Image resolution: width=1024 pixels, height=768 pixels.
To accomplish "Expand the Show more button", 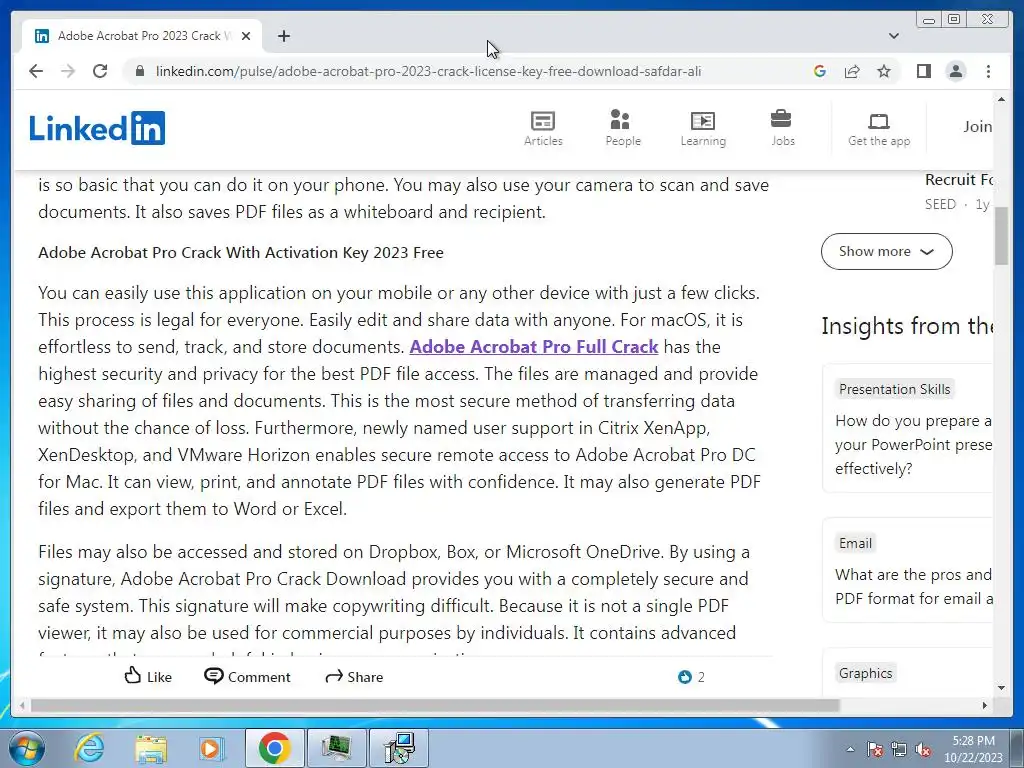I will pyautogui.click(x=886, y=251).
